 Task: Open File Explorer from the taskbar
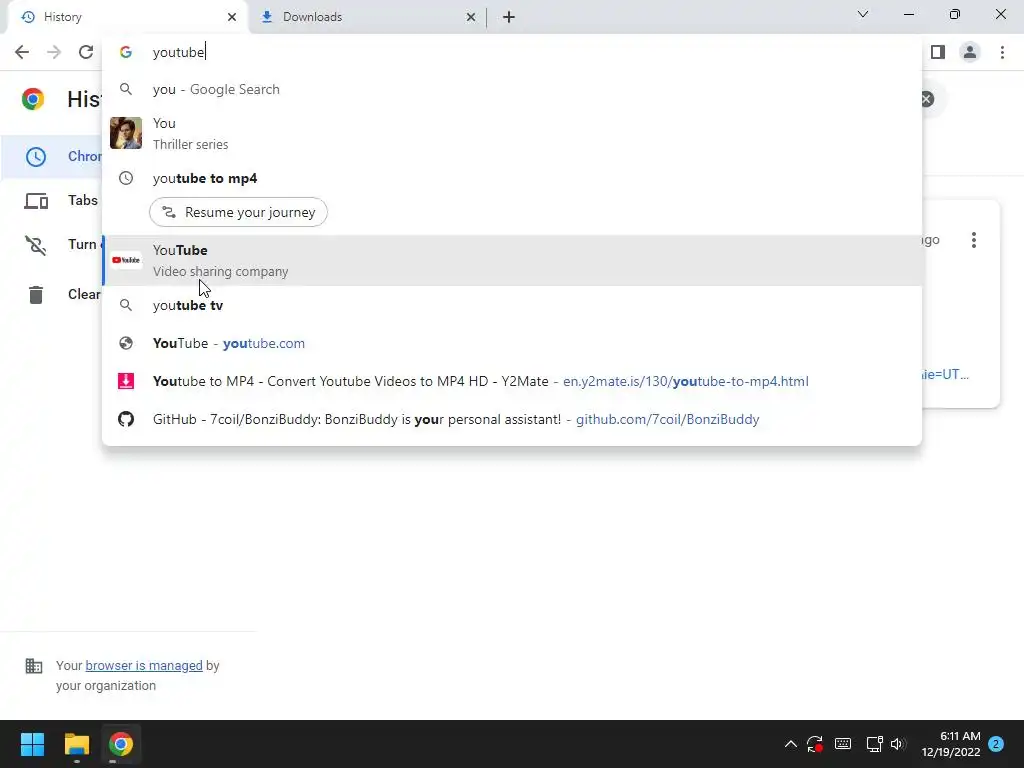tap(76, 744)
